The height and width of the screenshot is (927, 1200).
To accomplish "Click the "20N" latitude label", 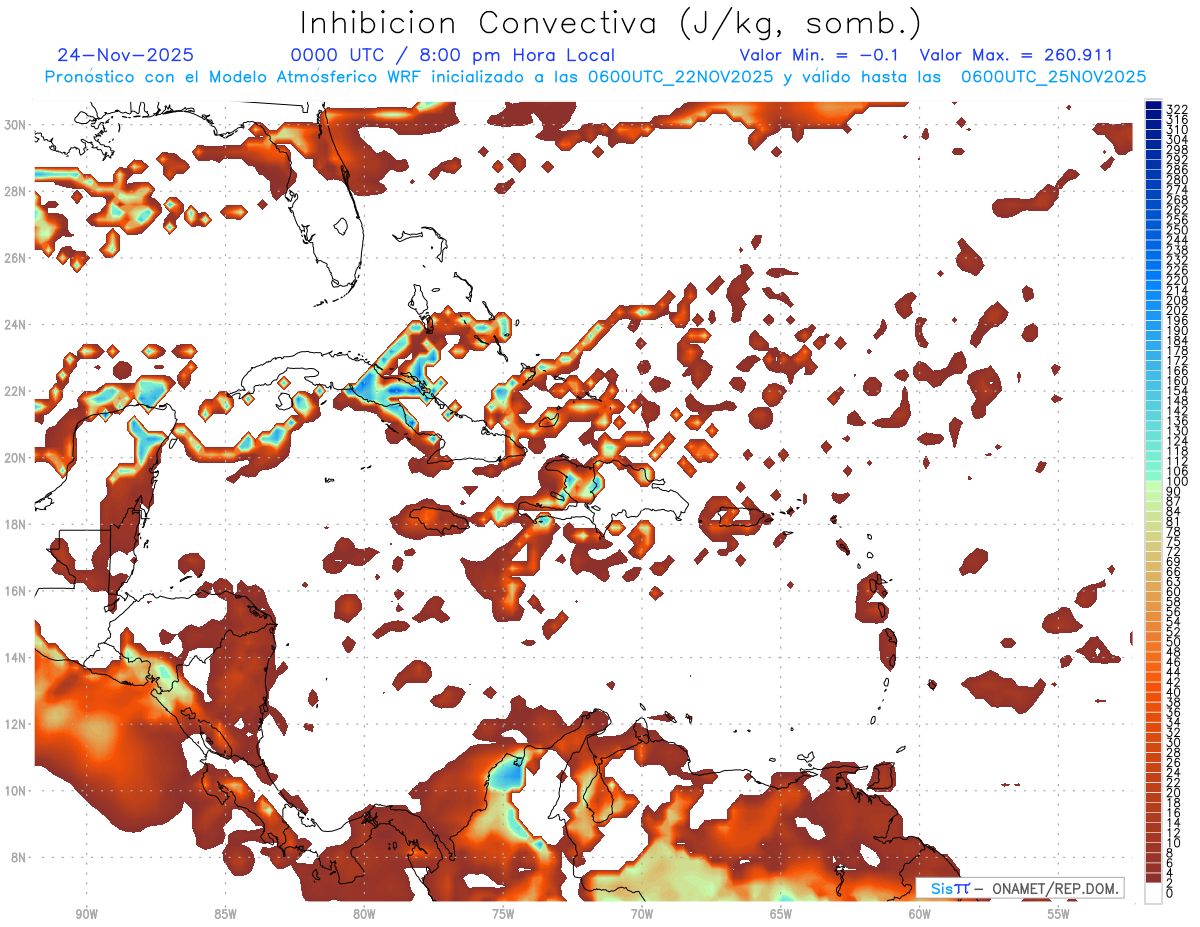I will (x=17, y=458).
